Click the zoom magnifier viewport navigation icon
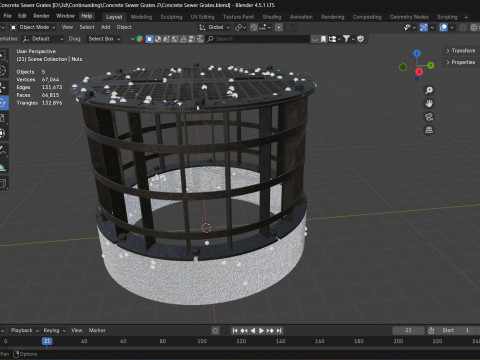The image size is (480, 360). coord(429,90)
